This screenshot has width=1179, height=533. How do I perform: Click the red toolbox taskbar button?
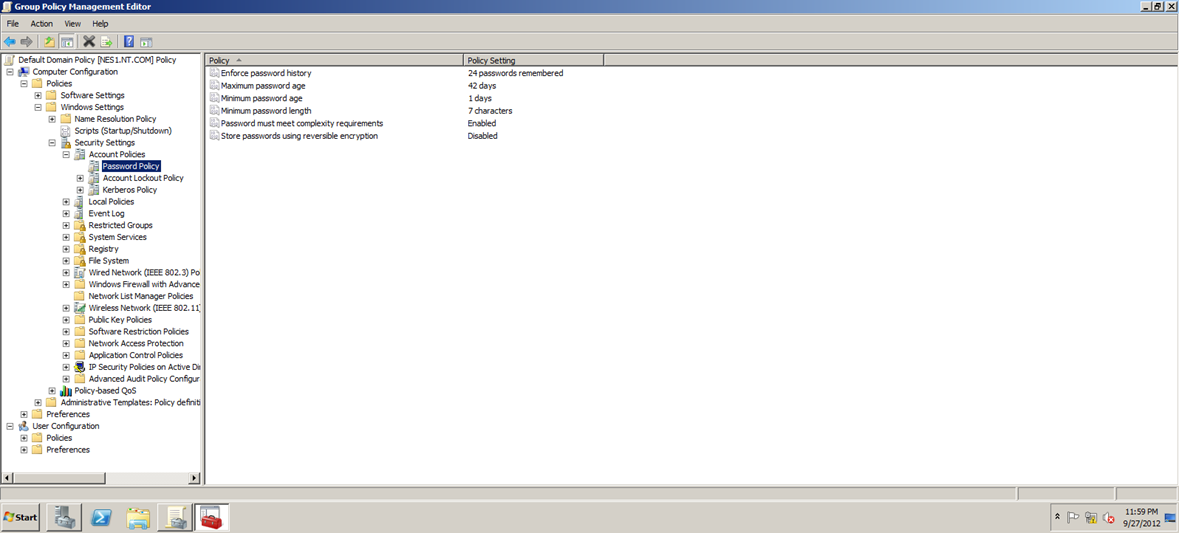tap(211, 517)
